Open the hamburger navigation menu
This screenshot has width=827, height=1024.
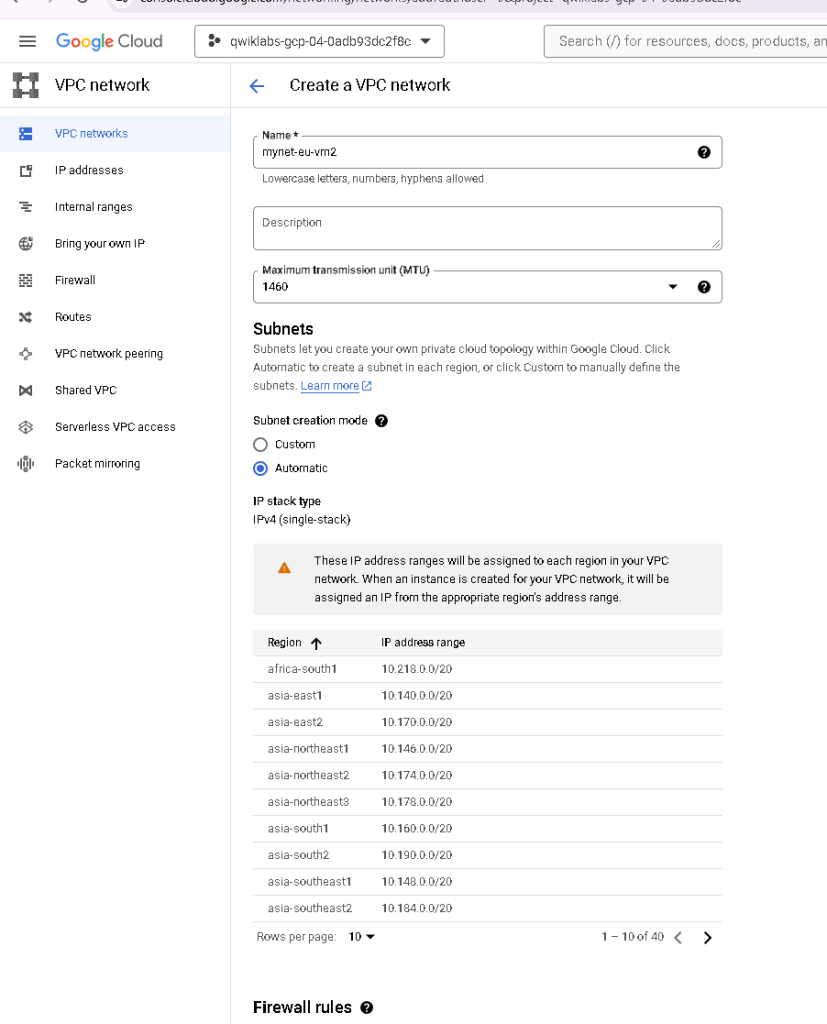27,41
